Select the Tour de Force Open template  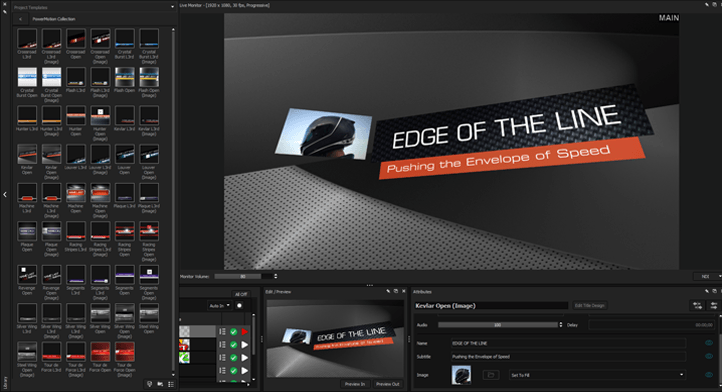tap(100, 357)
